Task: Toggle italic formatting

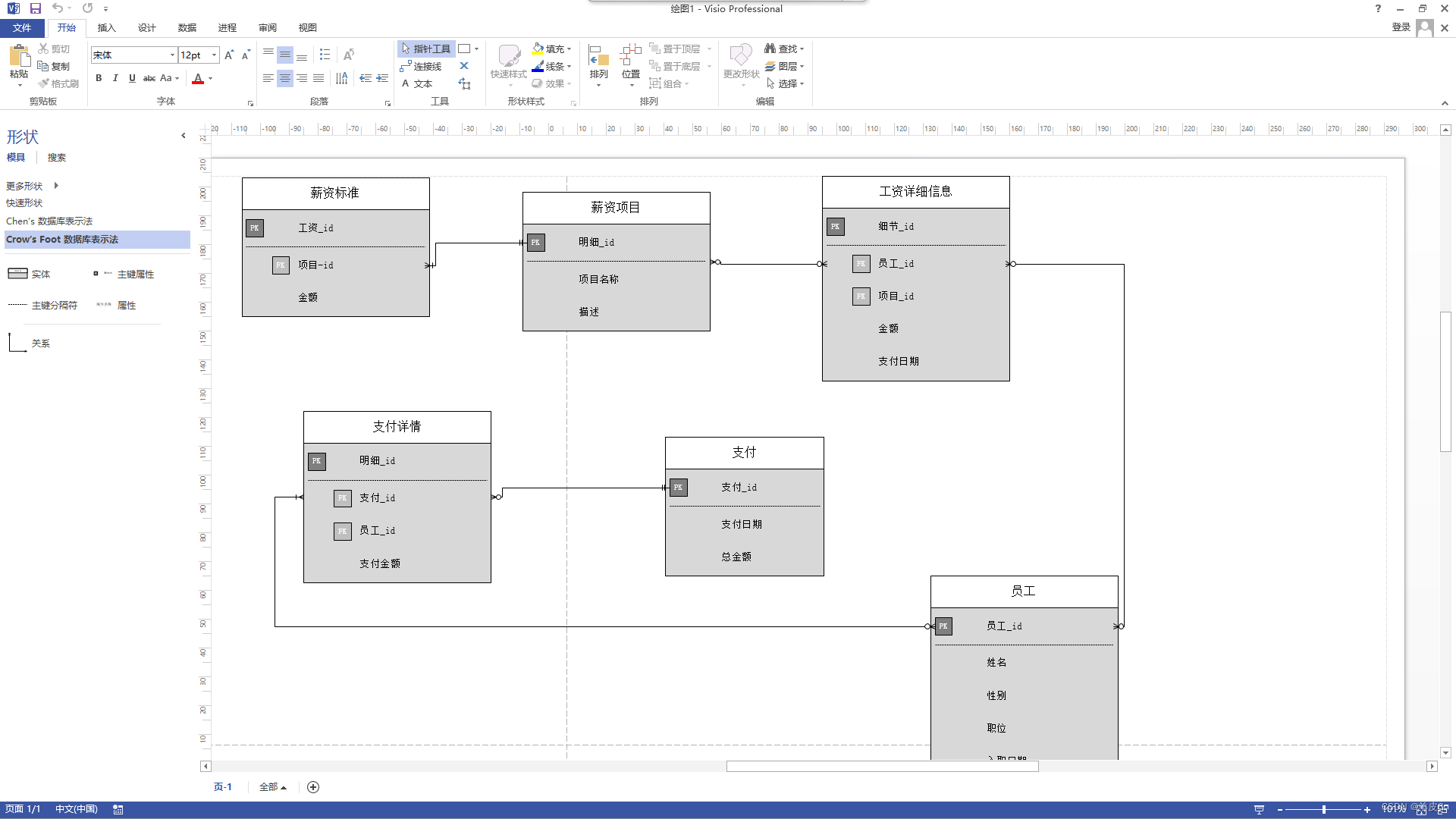Action: (x=115, y=78)
